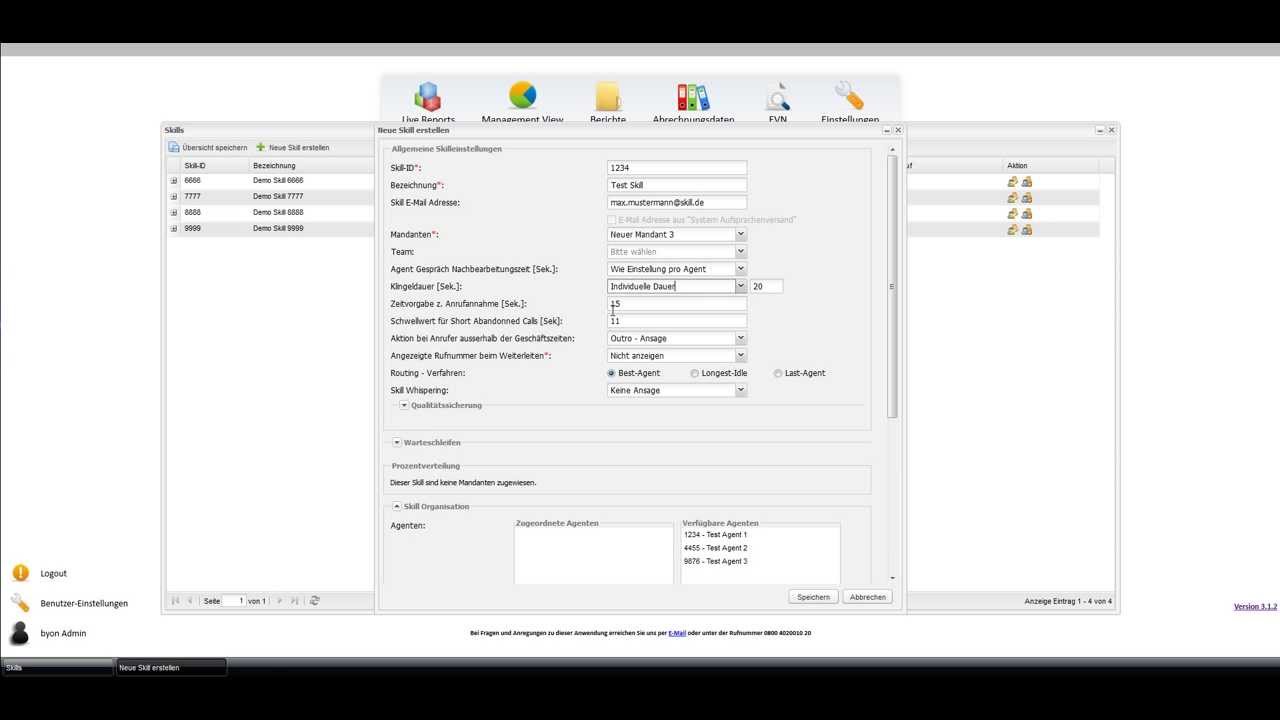Select Last-Agent routing option

[778, 373]
